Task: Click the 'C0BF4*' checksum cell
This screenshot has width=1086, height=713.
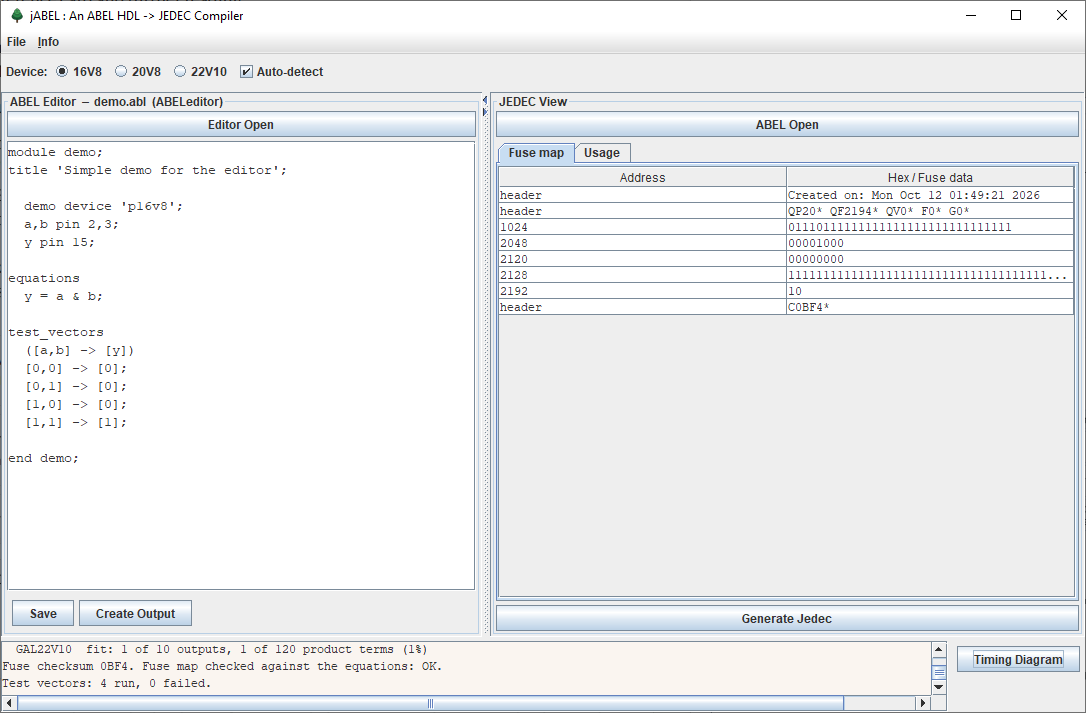Action: 930,307
